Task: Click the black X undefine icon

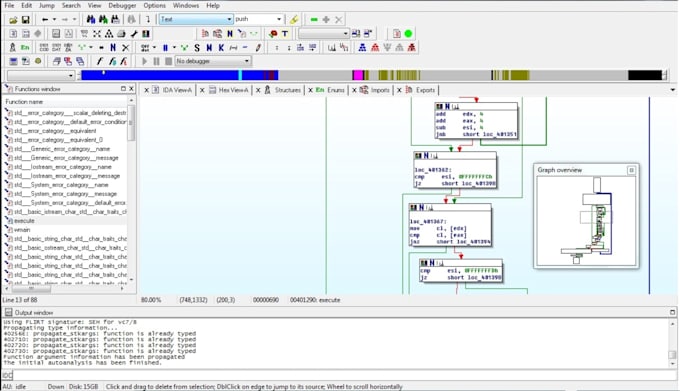Action: tap(125, 48)
